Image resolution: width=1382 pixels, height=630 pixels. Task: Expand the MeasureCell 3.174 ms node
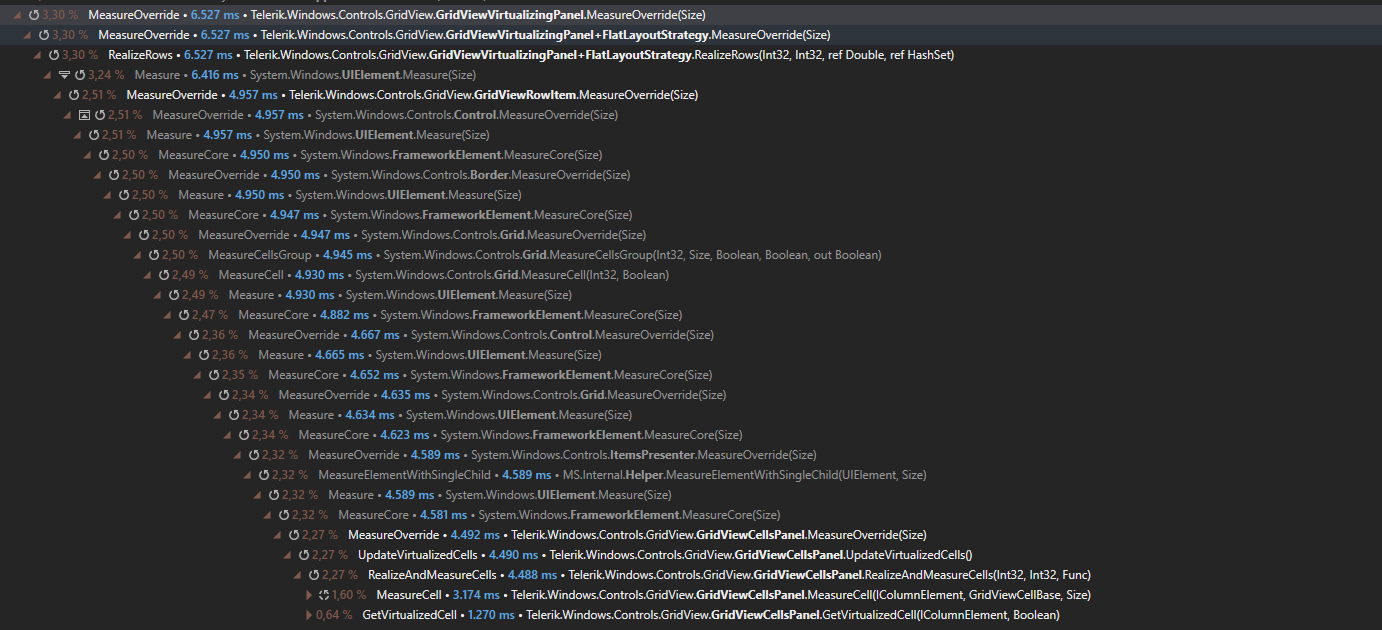point(309,595)
